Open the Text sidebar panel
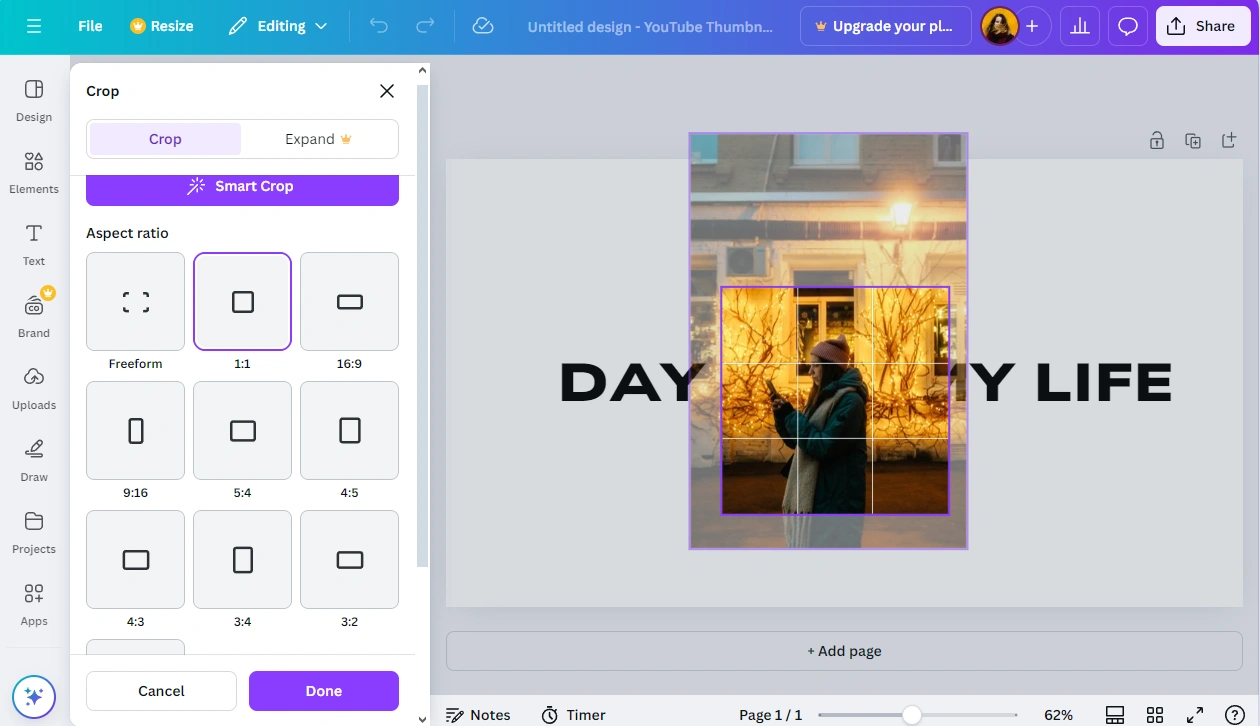This screenshot has width=1260, height=726. pos(34,244)
